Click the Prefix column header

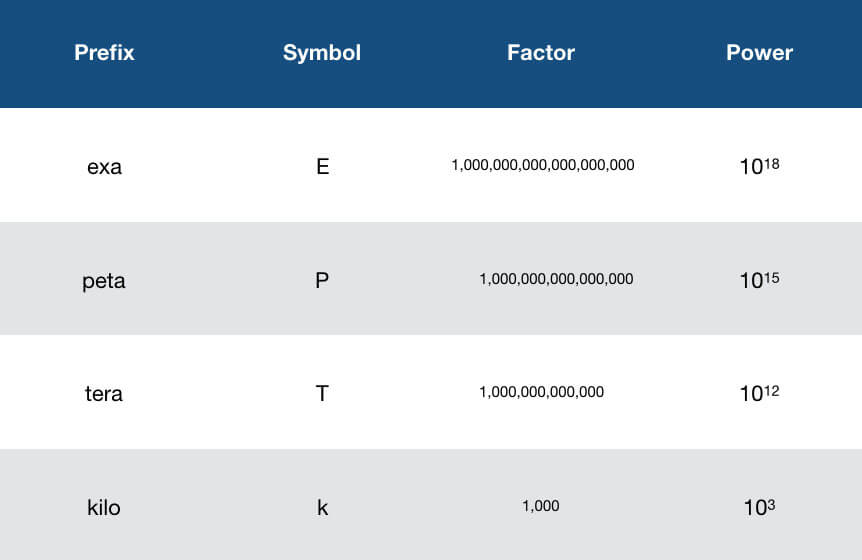104,53
